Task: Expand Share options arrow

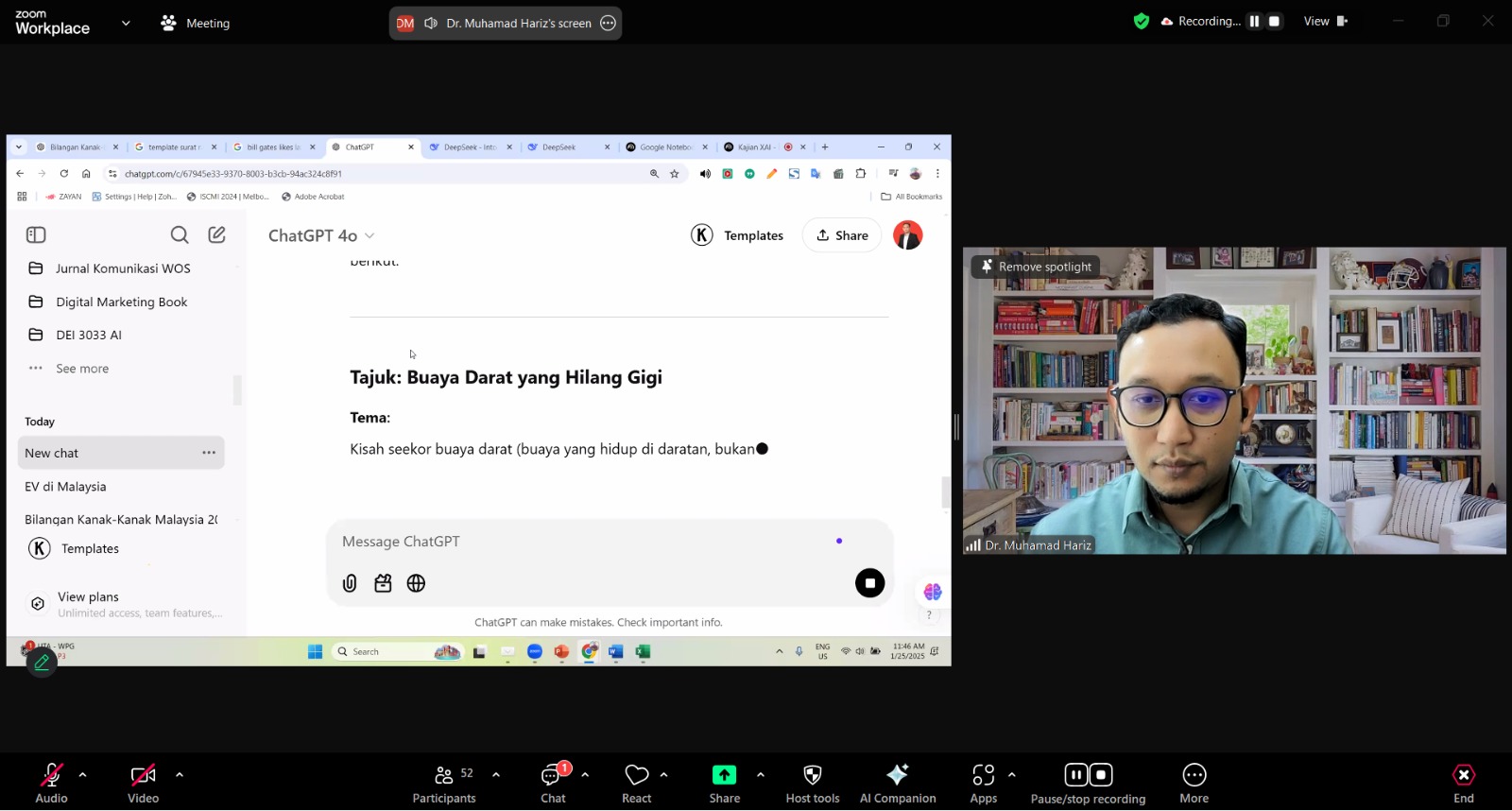Action: [x=761, y=775]
